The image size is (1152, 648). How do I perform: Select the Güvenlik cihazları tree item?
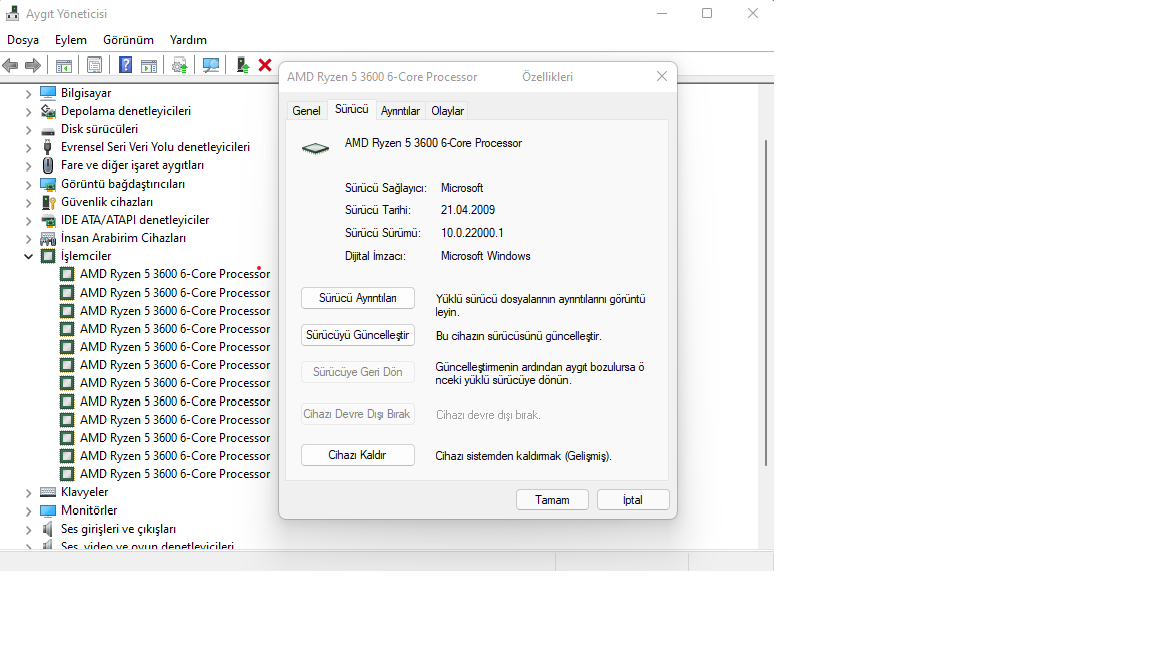tap(107, 202)
